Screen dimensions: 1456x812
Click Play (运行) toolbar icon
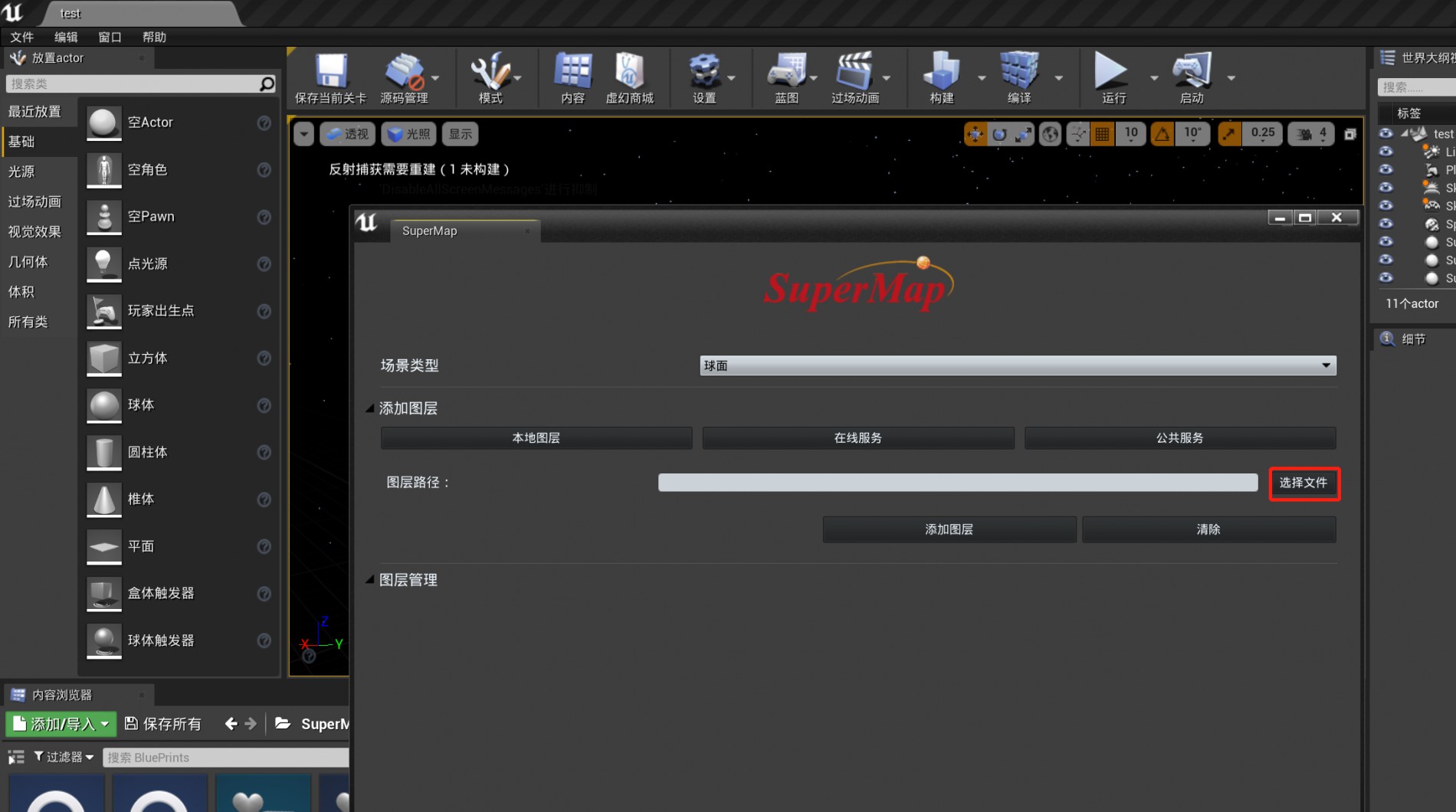(1113, 77)
